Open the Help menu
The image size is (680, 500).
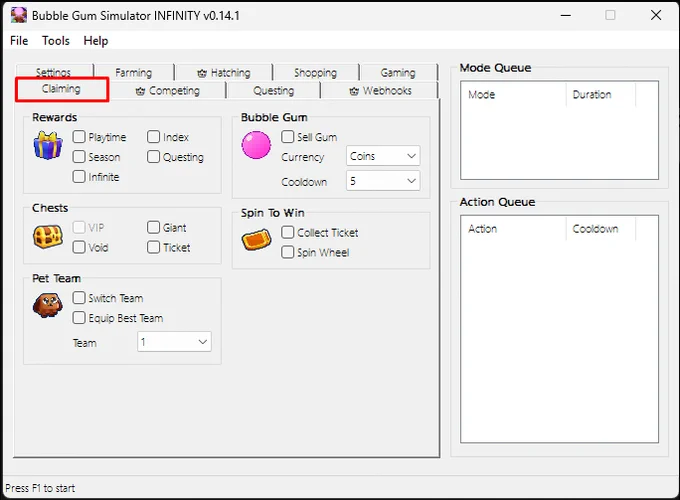point(96,41)
